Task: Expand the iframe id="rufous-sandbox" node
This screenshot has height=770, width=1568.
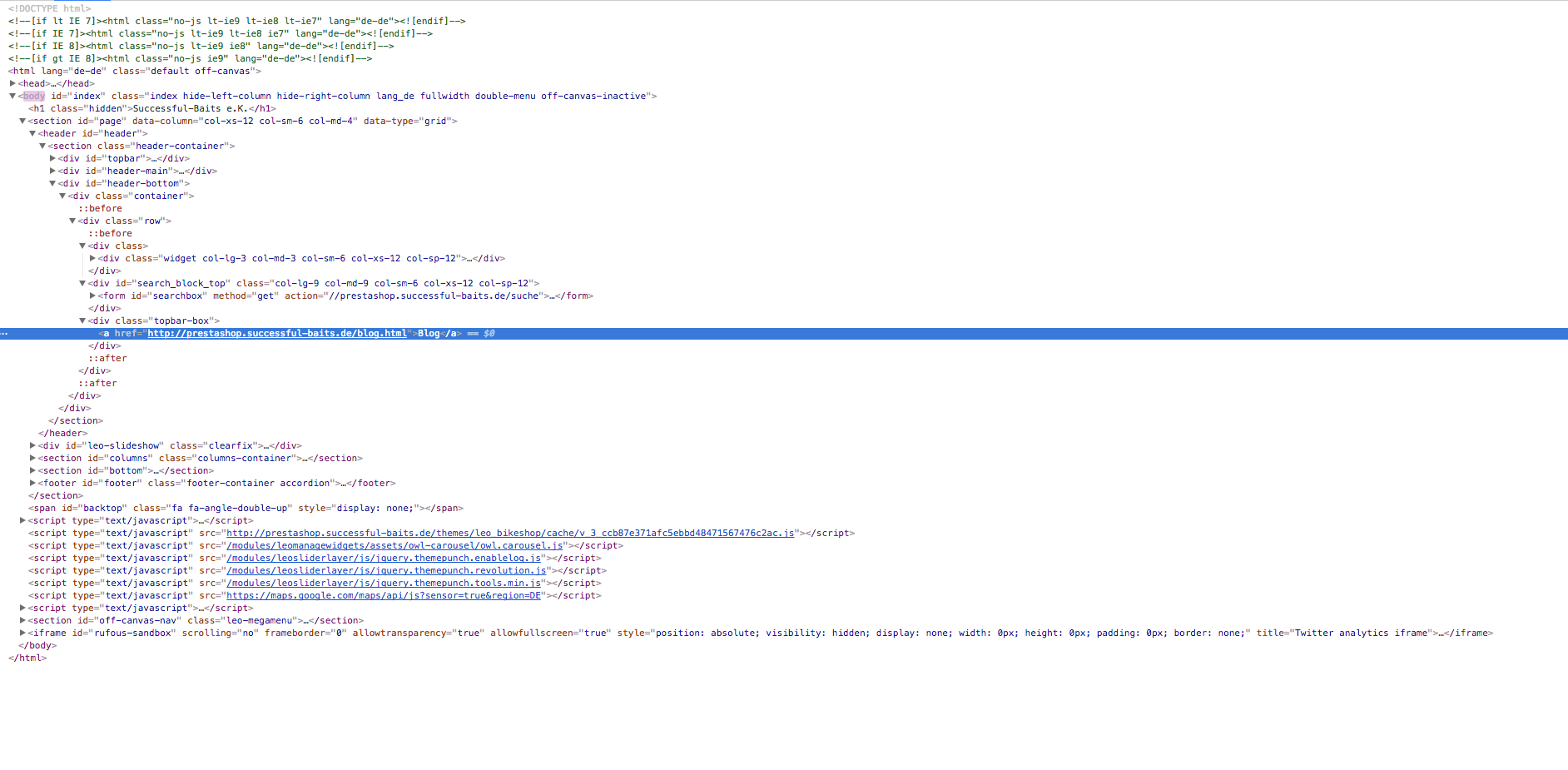Action: (22, 633)
